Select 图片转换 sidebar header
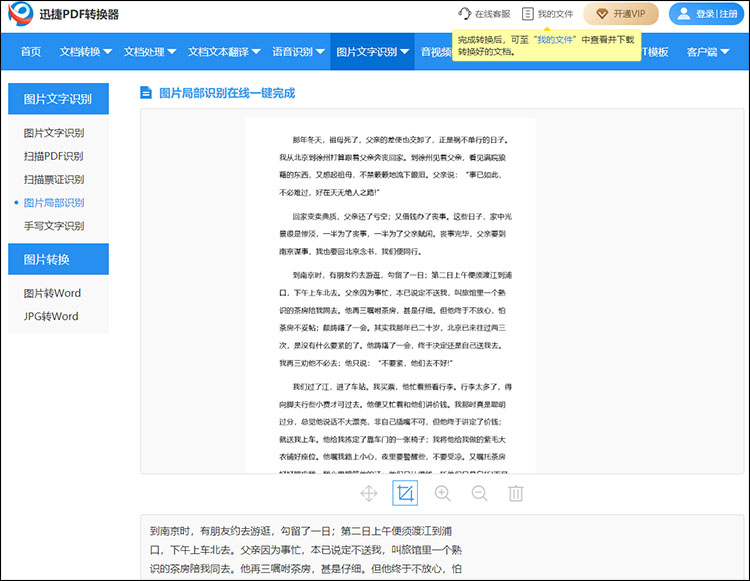Screen dimensions: 750x581 coord(58,259)
